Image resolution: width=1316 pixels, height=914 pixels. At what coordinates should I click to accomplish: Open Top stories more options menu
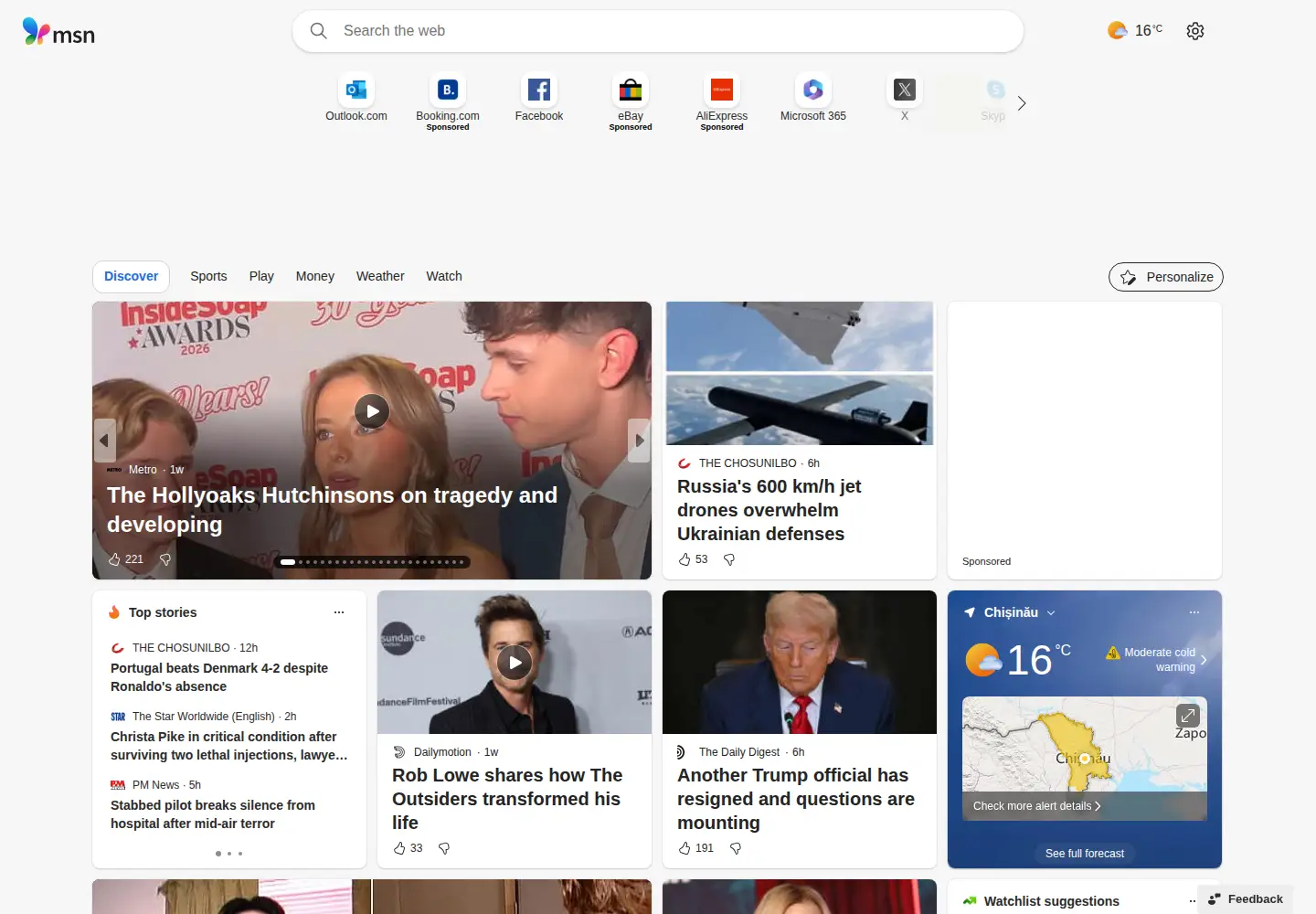339,612
